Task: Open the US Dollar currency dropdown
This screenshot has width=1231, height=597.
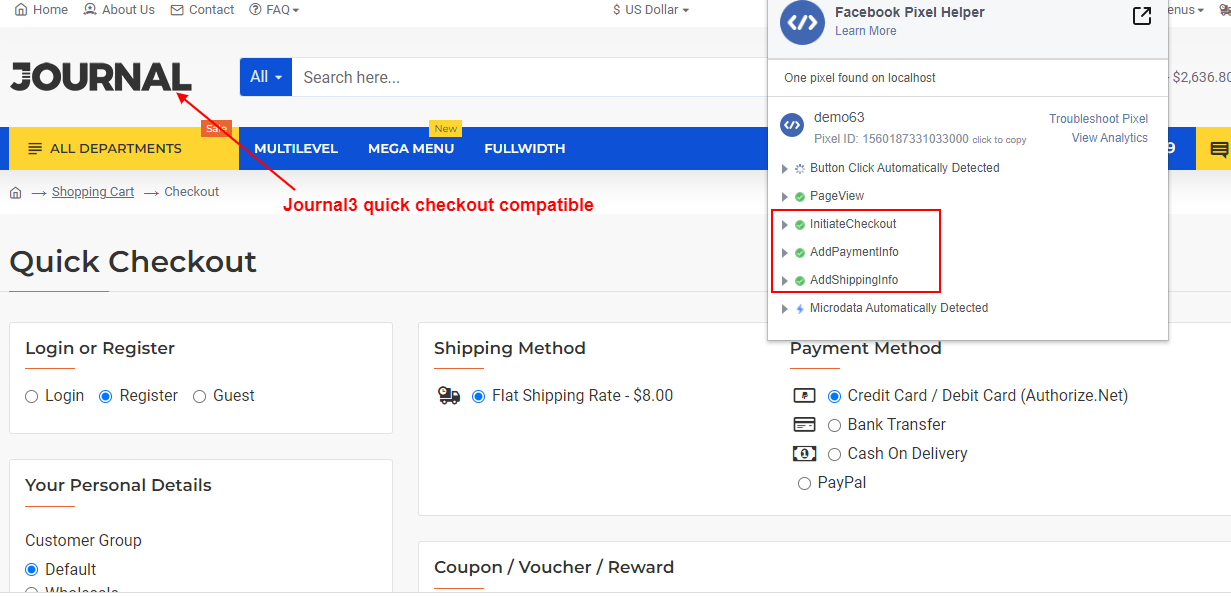Action: [650, 9]
